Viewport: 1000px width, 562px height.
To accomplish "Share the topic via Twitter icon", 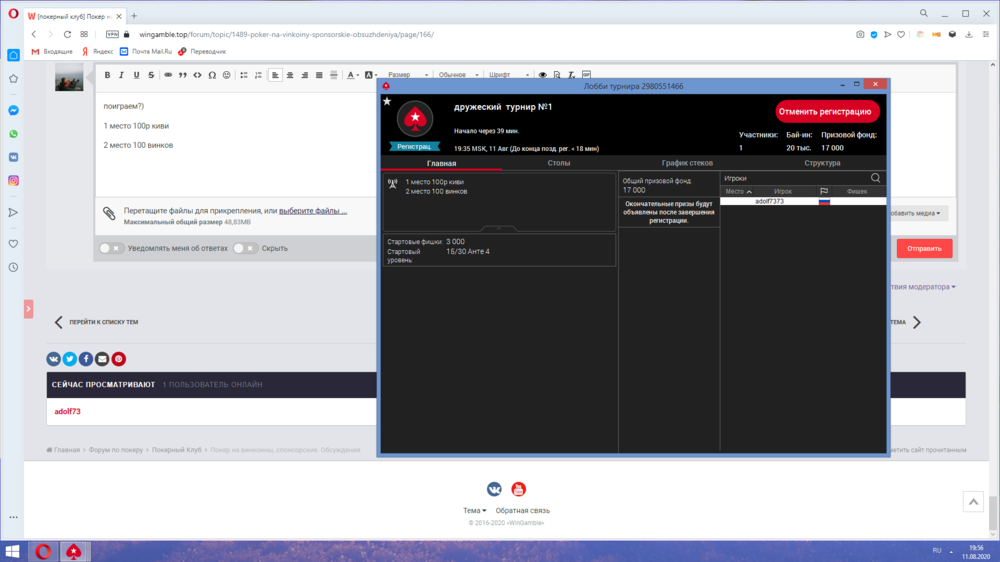I will [x=70, y=359].
